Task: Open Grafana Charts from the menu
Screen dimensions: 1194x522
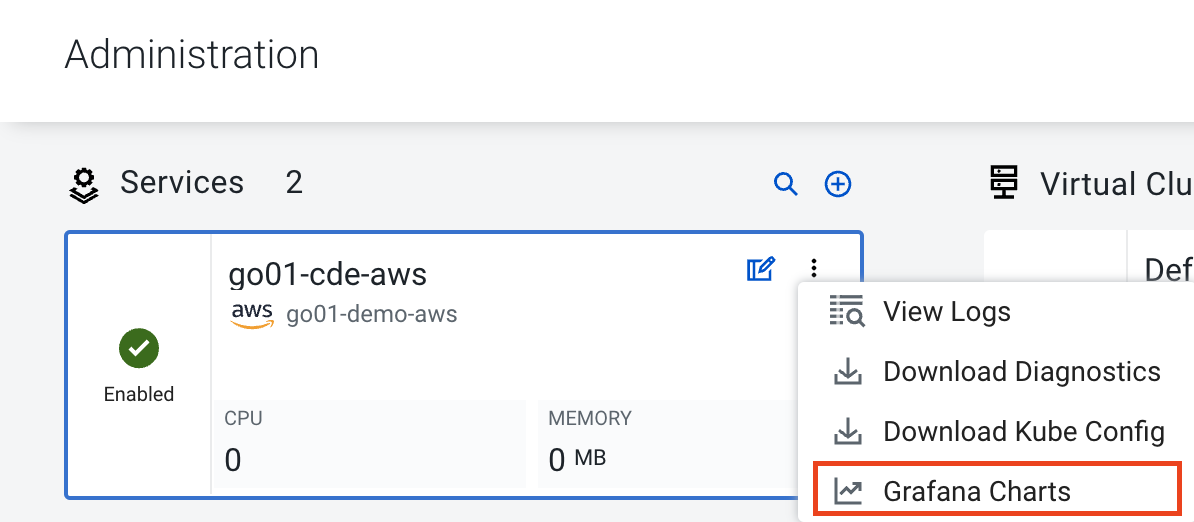Action: [976, 492]
